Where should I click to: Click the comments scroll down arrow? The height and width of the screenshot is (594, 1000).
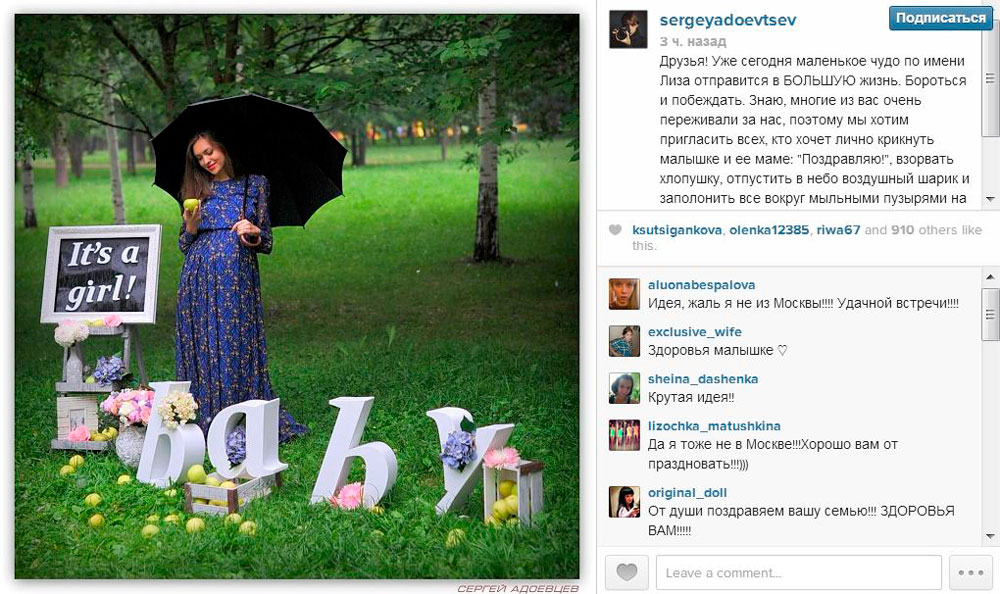coord(990,536)
